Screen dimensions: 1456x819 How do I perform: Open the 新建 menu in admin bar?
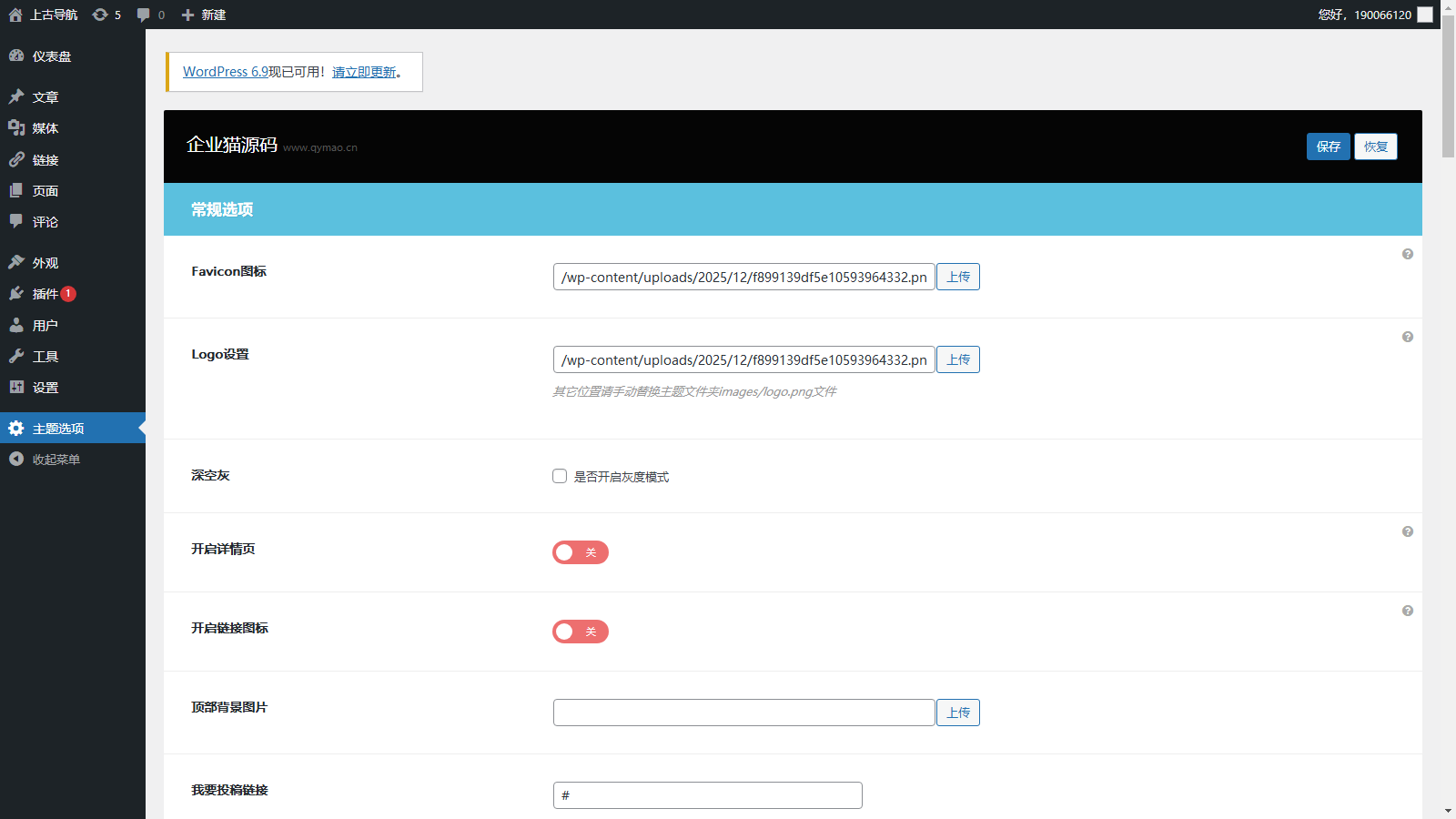point(204,15)
